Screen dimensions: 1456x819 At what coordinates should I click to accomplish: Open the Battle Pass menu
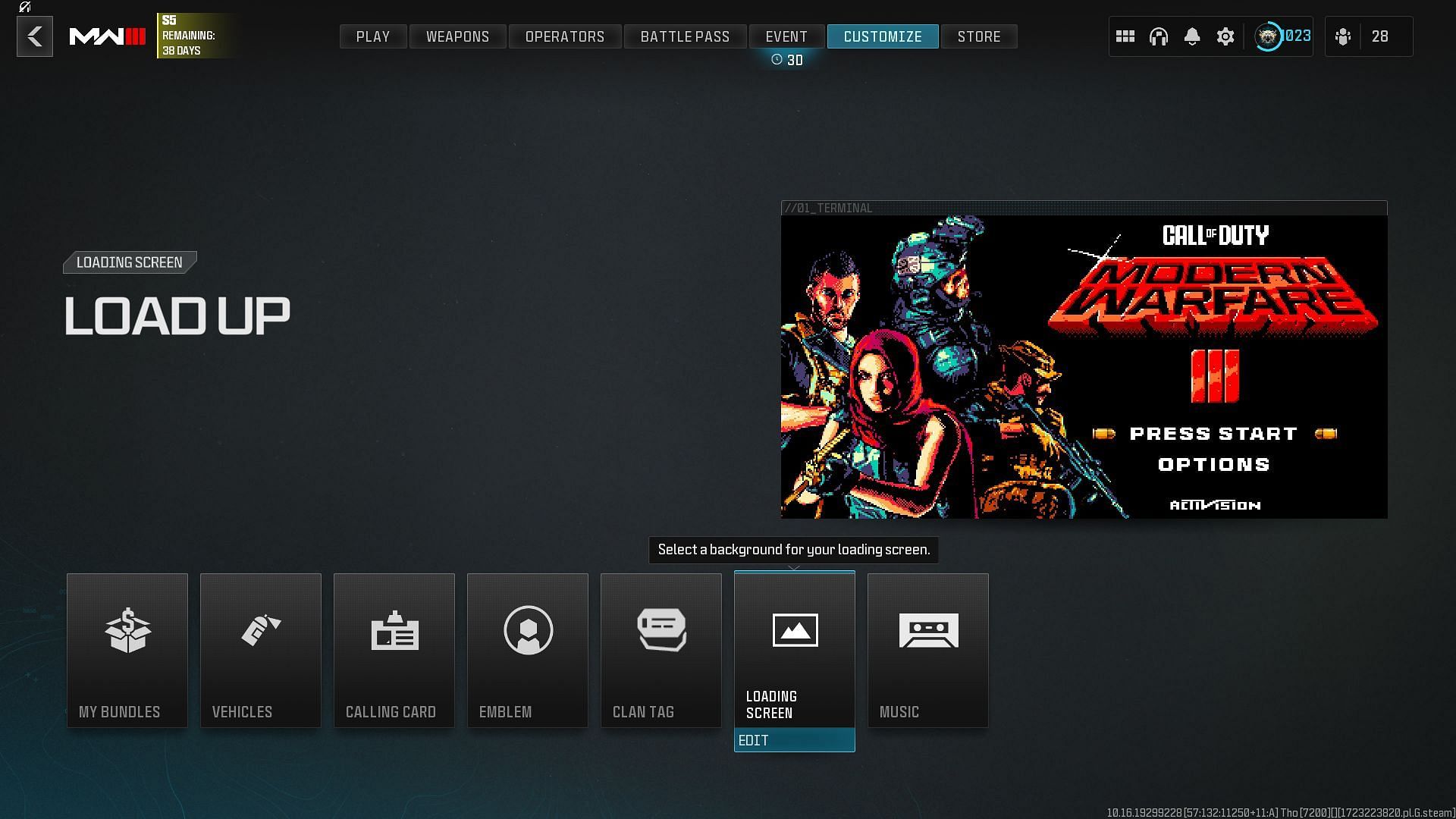coord(685,36)
